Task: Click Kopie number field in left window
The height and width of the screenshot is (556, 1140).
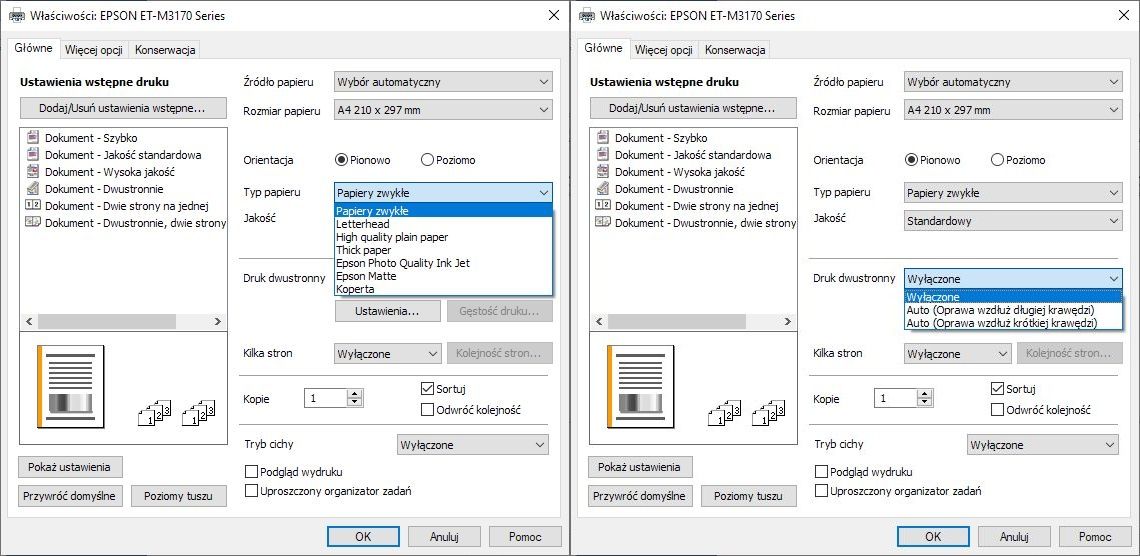Action: (x=326, y=398)
